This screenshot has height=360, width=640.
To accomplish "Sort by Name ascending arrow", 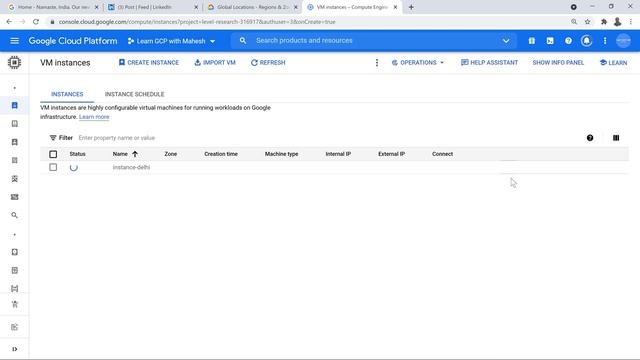I will click(135, 154).
